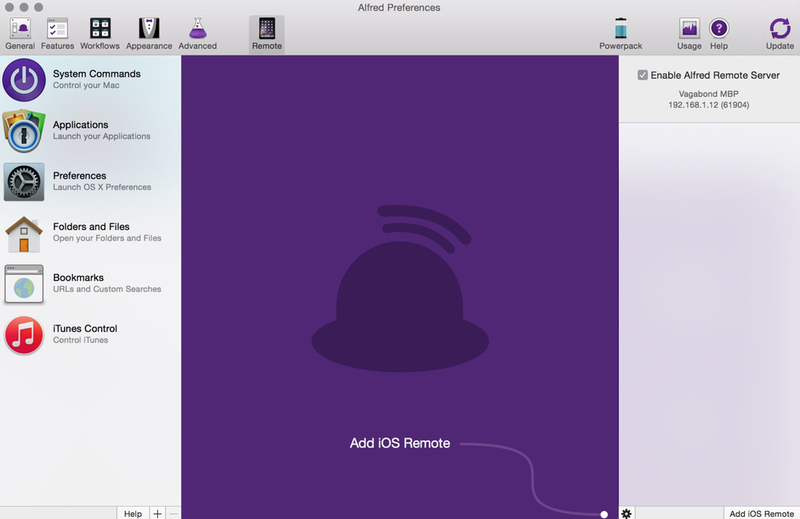Screen dimensions: 800x519
Task: Select the Preferences row title
Action: click(80, 176)
